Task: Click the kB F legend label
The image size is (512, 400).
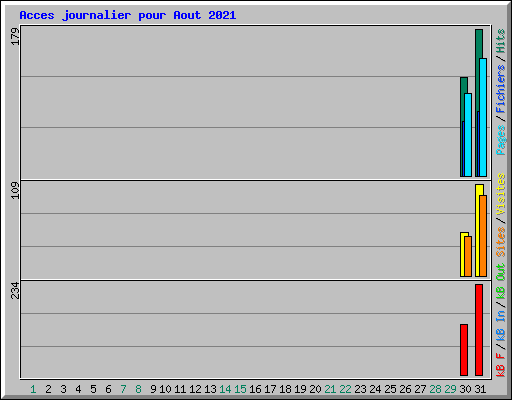Action: tap(501, 365)
